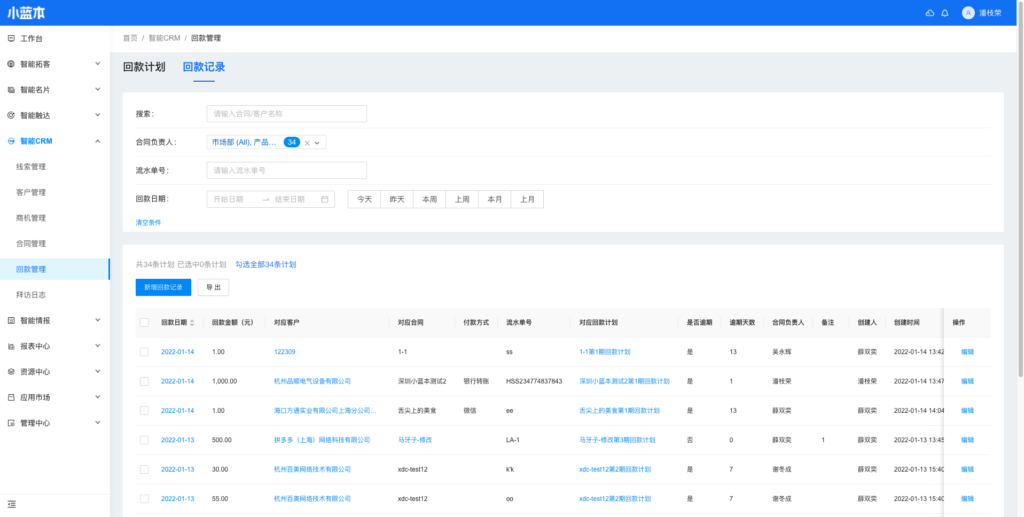The height and width of the screenshot is (517, 1024).
Task: Click the cloud icon in top bar
Action: 929,13
